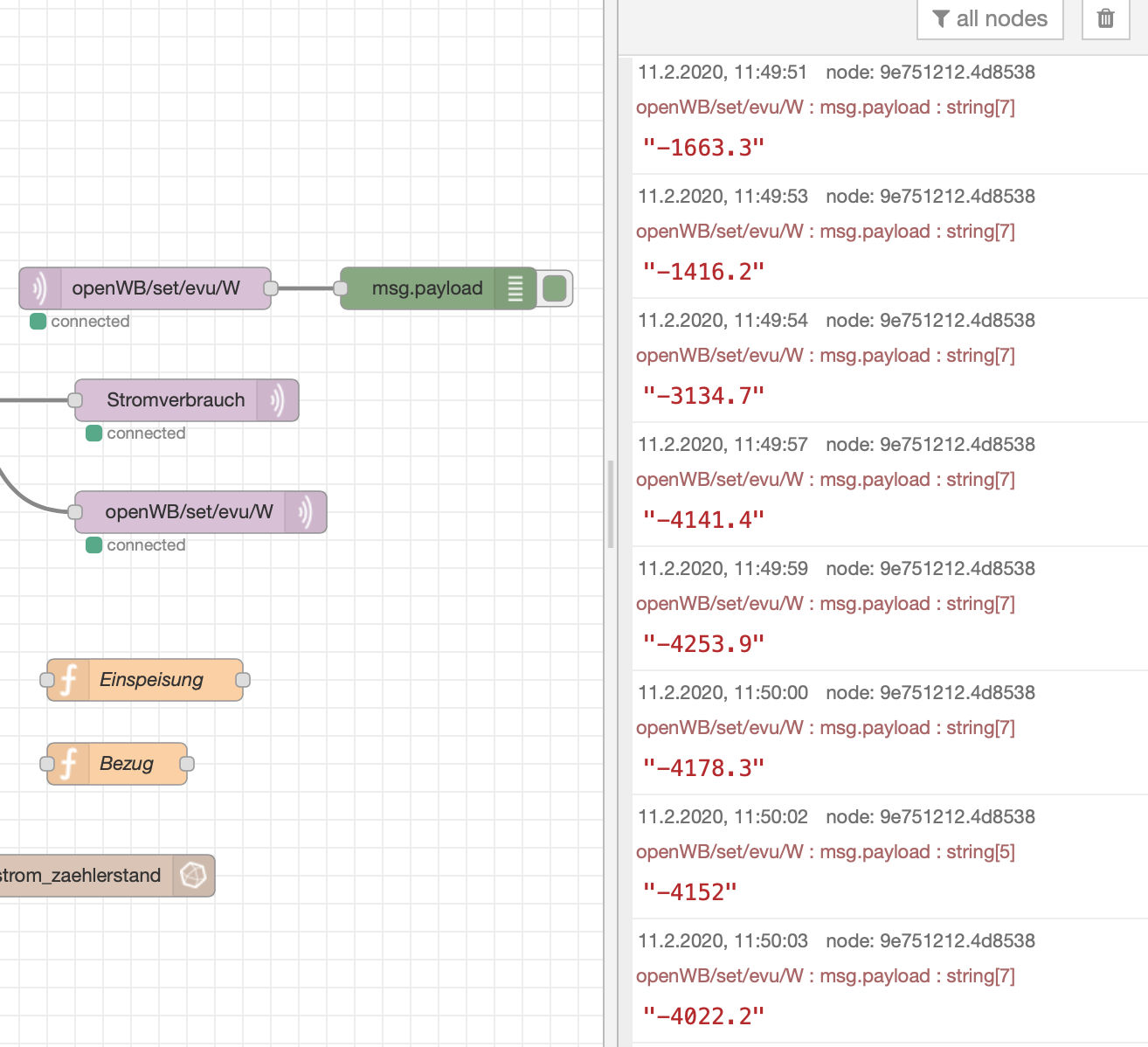
Task: Expand the "-1663.3" payload debug message
Action: pyautogui.click(x=703, y=148)
